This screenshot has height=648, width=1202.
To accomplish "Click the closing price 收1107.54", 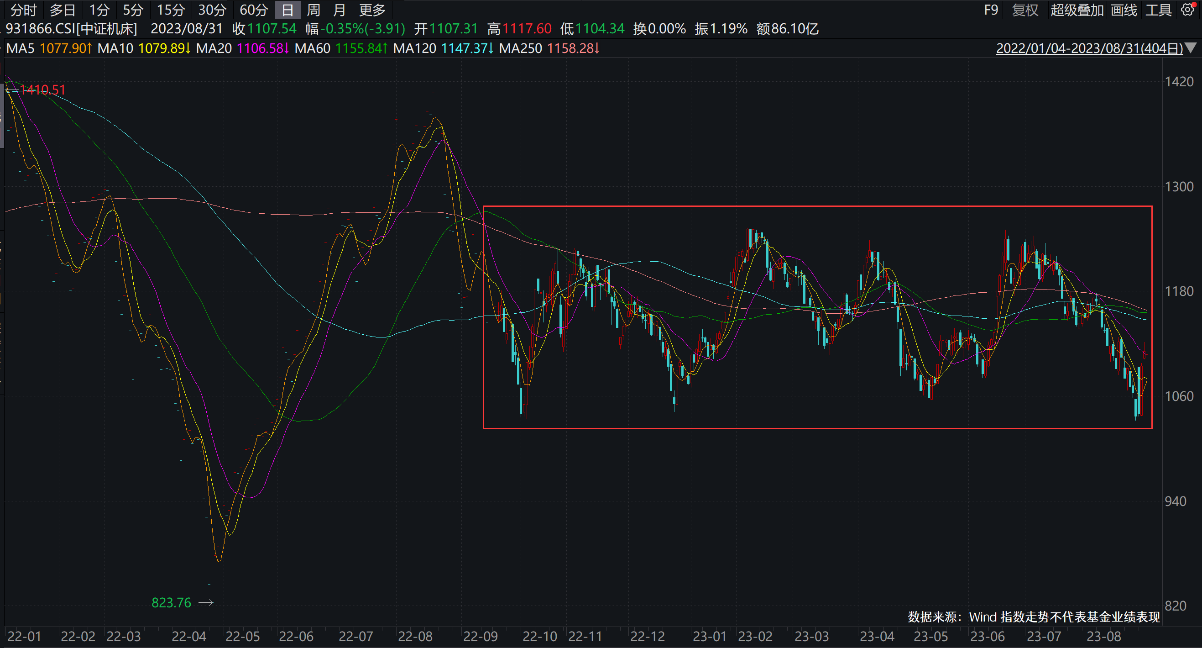I will 264,29.
